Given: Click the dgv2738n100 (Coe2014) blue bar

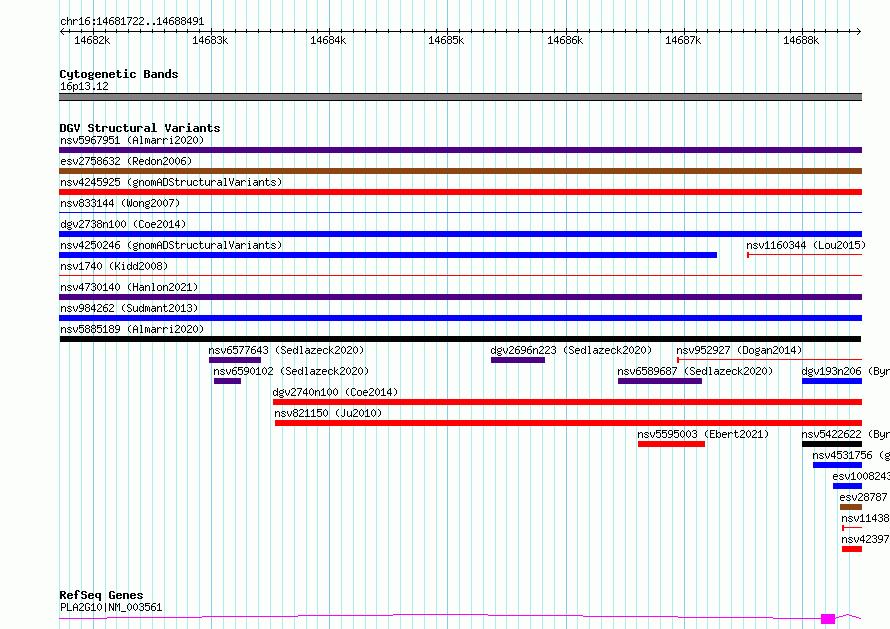Looking at the screenshot, I should point(460,234).
